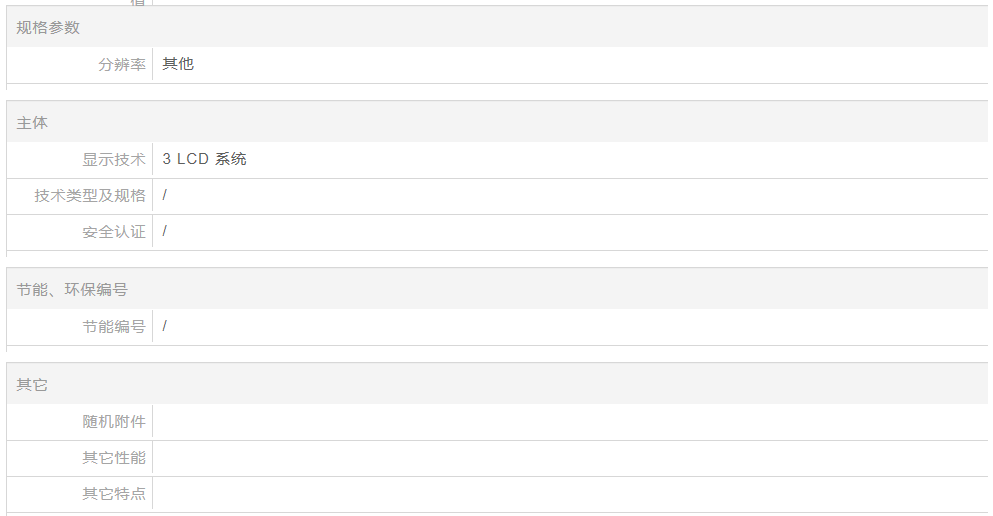Click the 其它特点 label
The image size is (993, 516).
[114, 494]
